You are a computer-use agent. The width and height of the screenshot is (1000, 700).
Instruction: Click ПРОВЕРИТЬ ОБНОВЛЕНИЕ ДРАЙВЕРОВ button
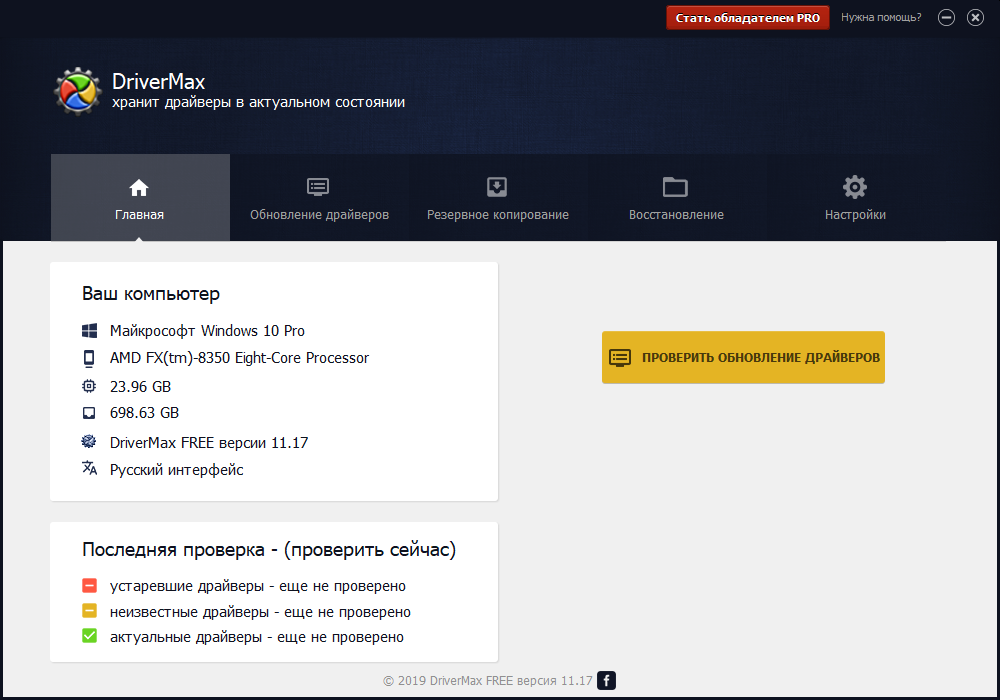pos(743,357)
